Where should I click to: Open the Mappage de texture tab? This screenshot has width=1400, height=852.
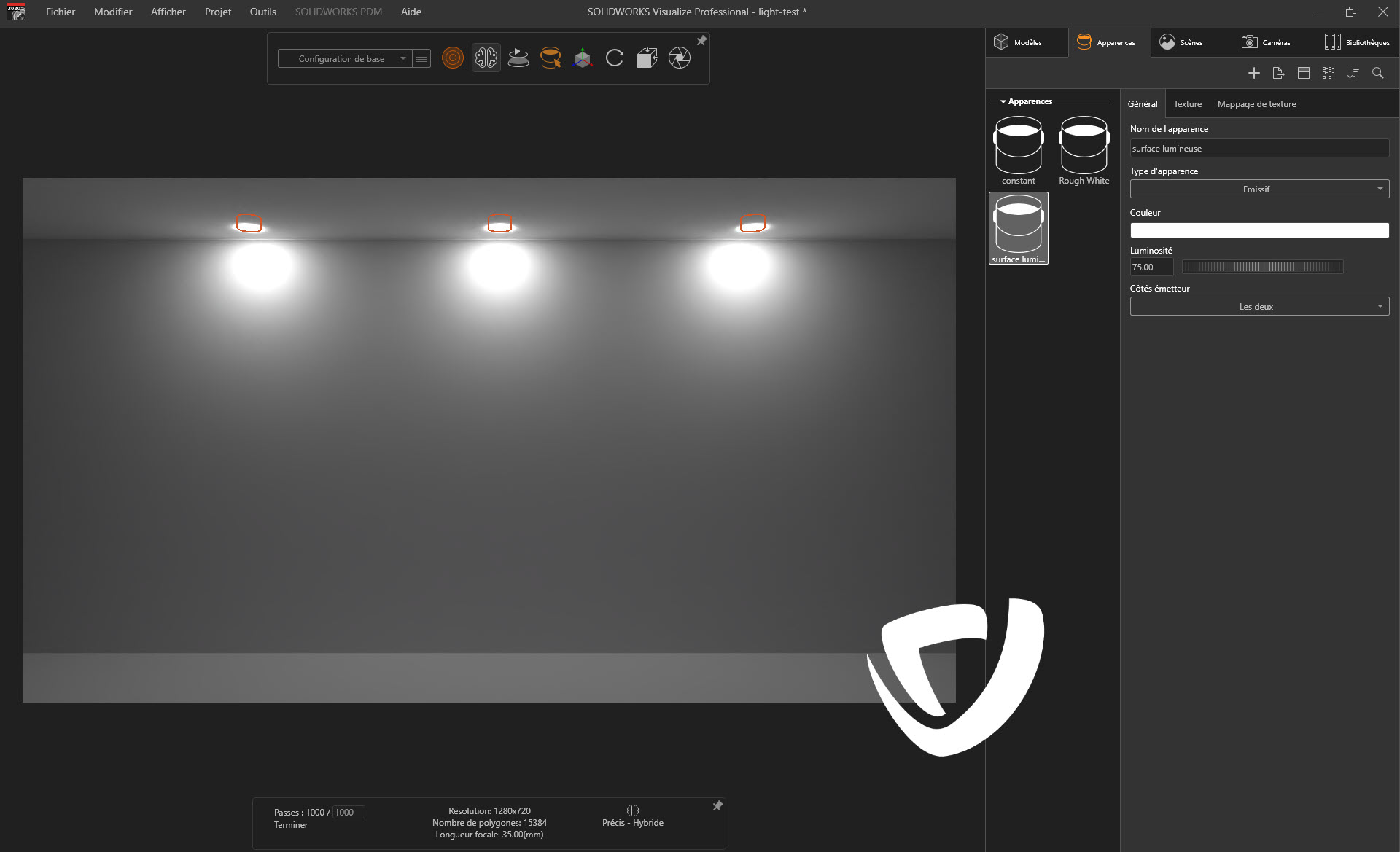(x=1256, y=104)
